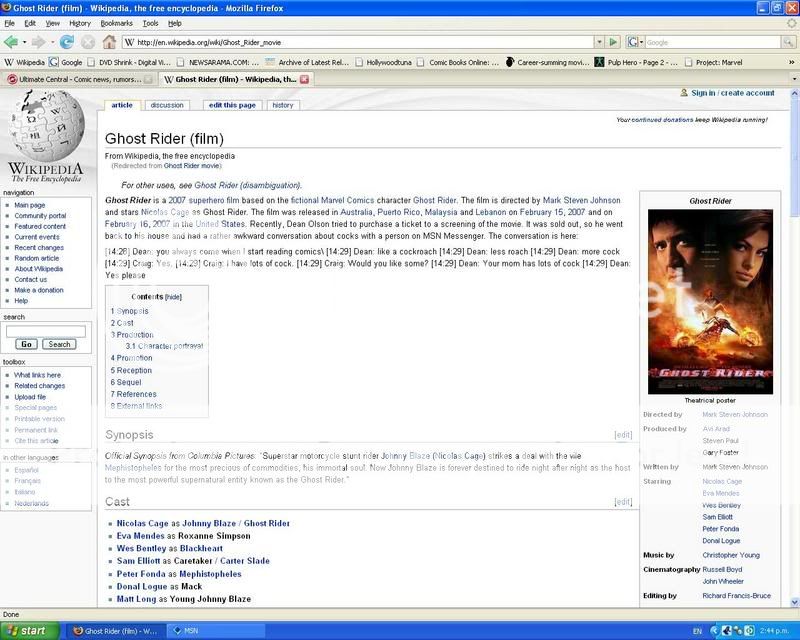Follow the Mark Steven Johnson link in intro
This screenshot has width=800, height=640.
click(x=582, y=200)
